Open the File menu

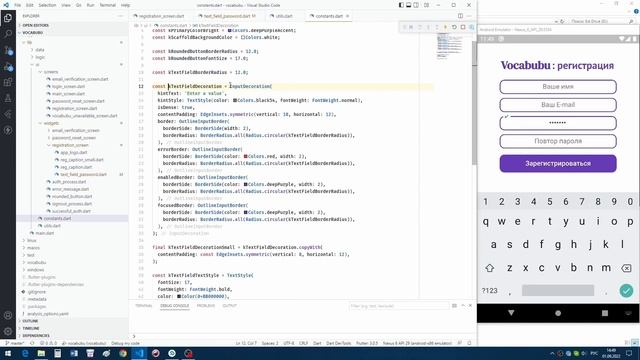click(18, 5)
